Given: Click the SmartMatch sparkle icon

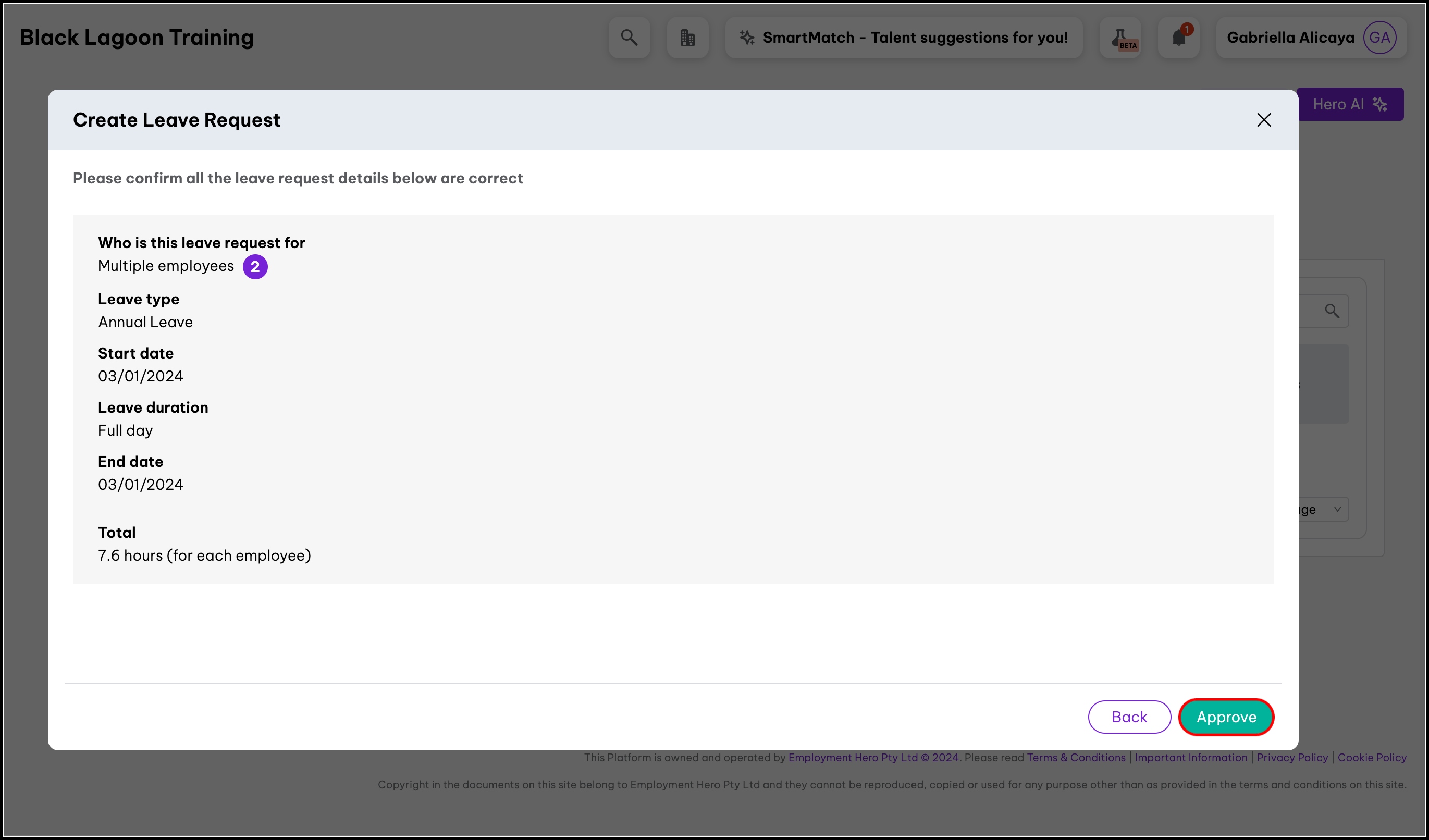Looking at the screenshot, I should point(746,38).
